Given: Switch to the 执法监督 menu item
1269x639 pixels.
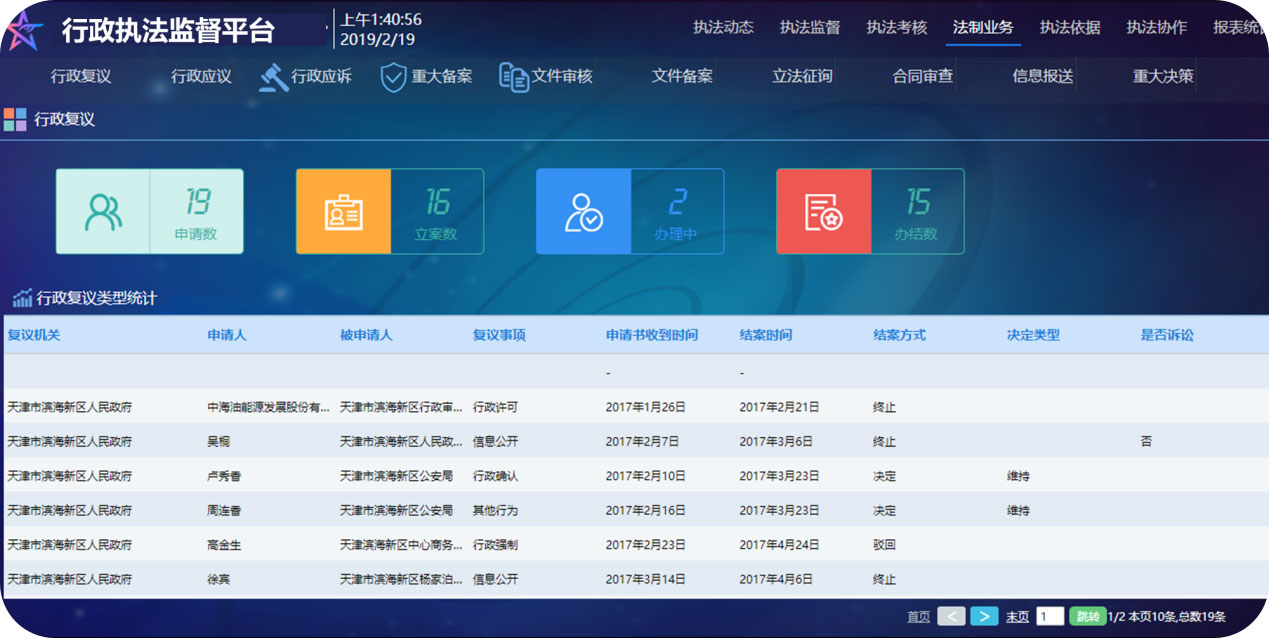Looking at the screenshot, I should click(x=807, y=28).
